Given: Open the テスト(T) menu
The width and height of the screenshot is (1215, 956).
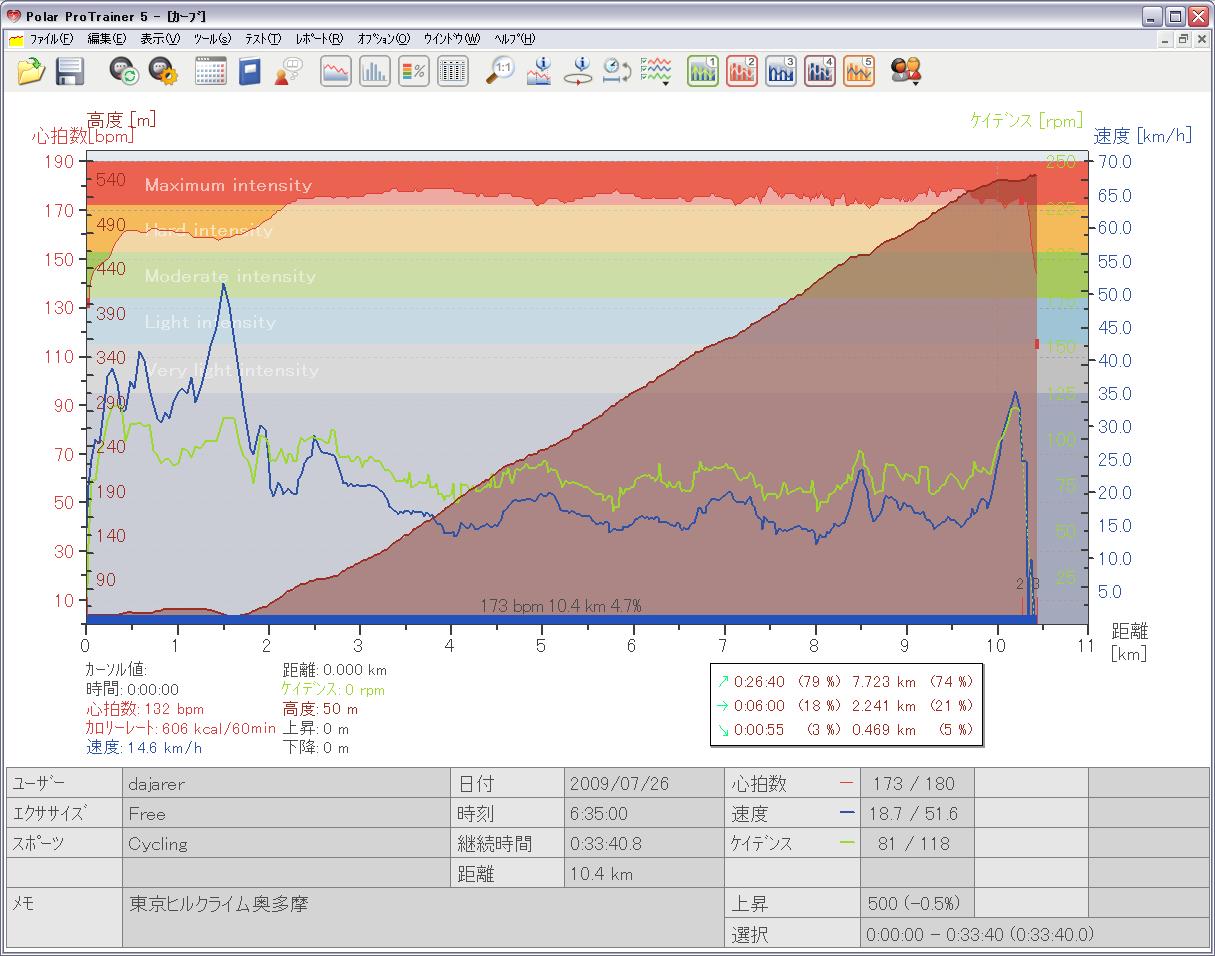Looking at the screenshot, I should (x=264, y=39).
